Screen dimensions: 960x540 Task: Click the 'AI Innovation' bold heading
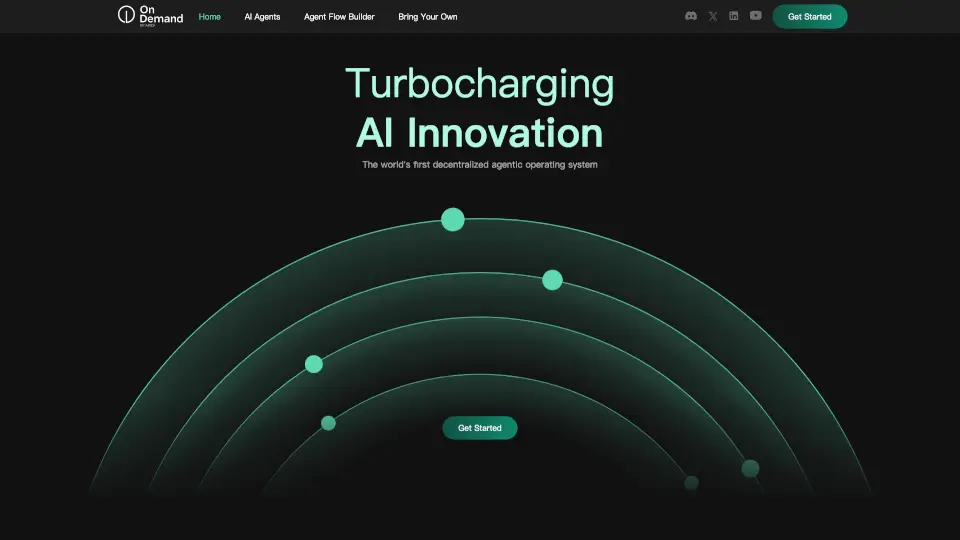(480, 133)
